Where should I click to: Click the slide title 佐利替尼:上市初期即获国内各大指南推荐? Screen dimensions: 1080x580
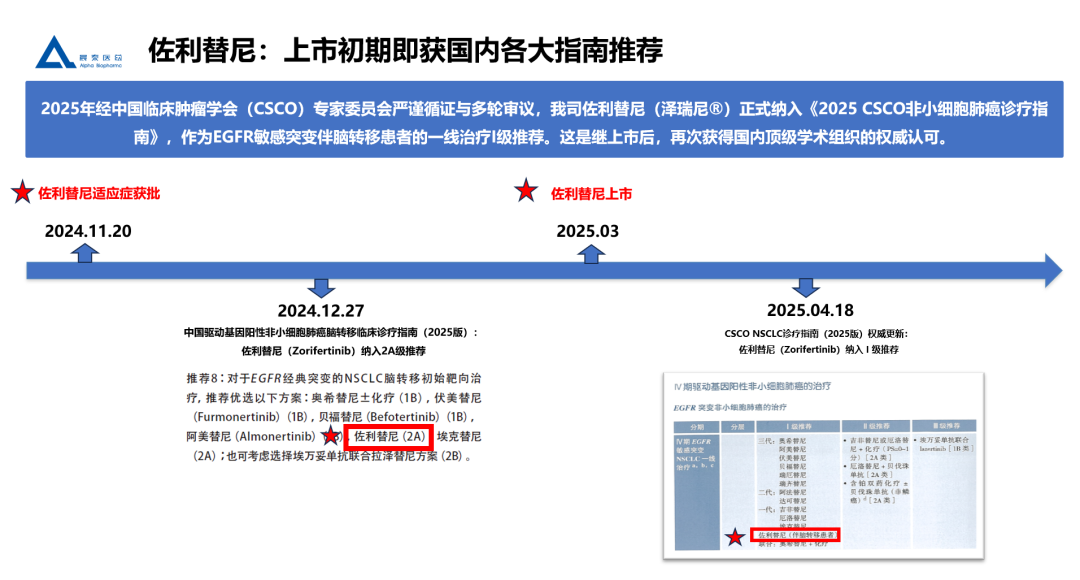[x=406, y=50]
